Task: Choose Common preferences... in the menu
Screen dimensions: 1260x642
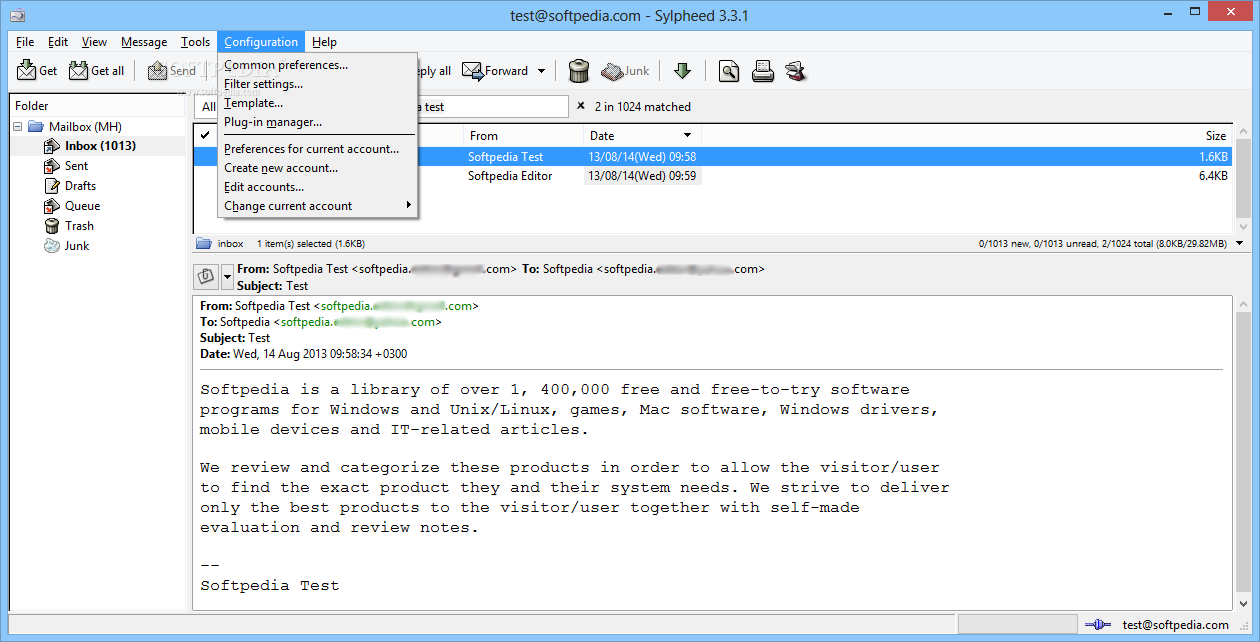Action: (x=317, y=65)
